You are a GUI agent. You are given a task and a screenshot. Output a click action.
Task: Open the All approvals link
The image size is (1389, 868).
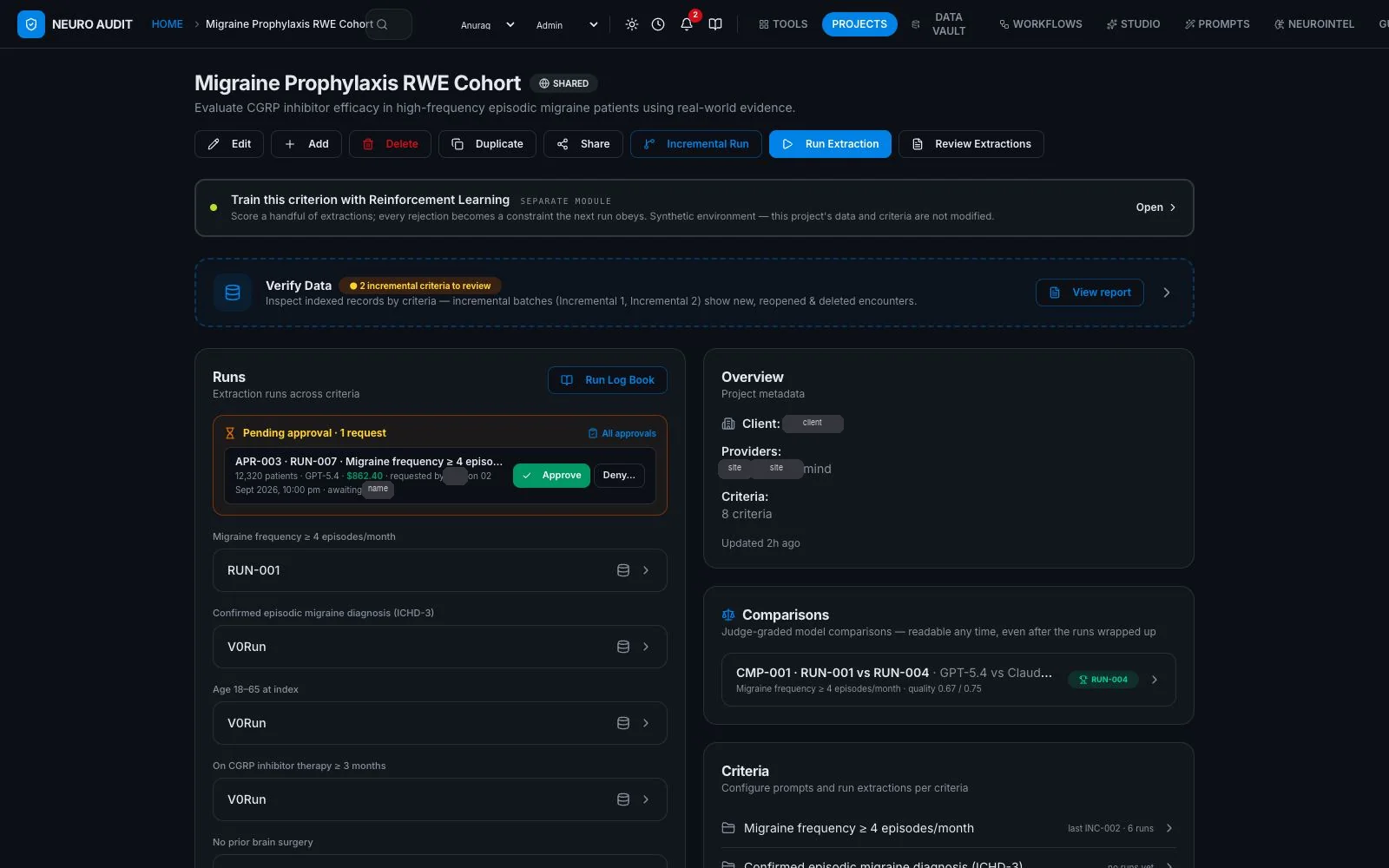[622, 433]
